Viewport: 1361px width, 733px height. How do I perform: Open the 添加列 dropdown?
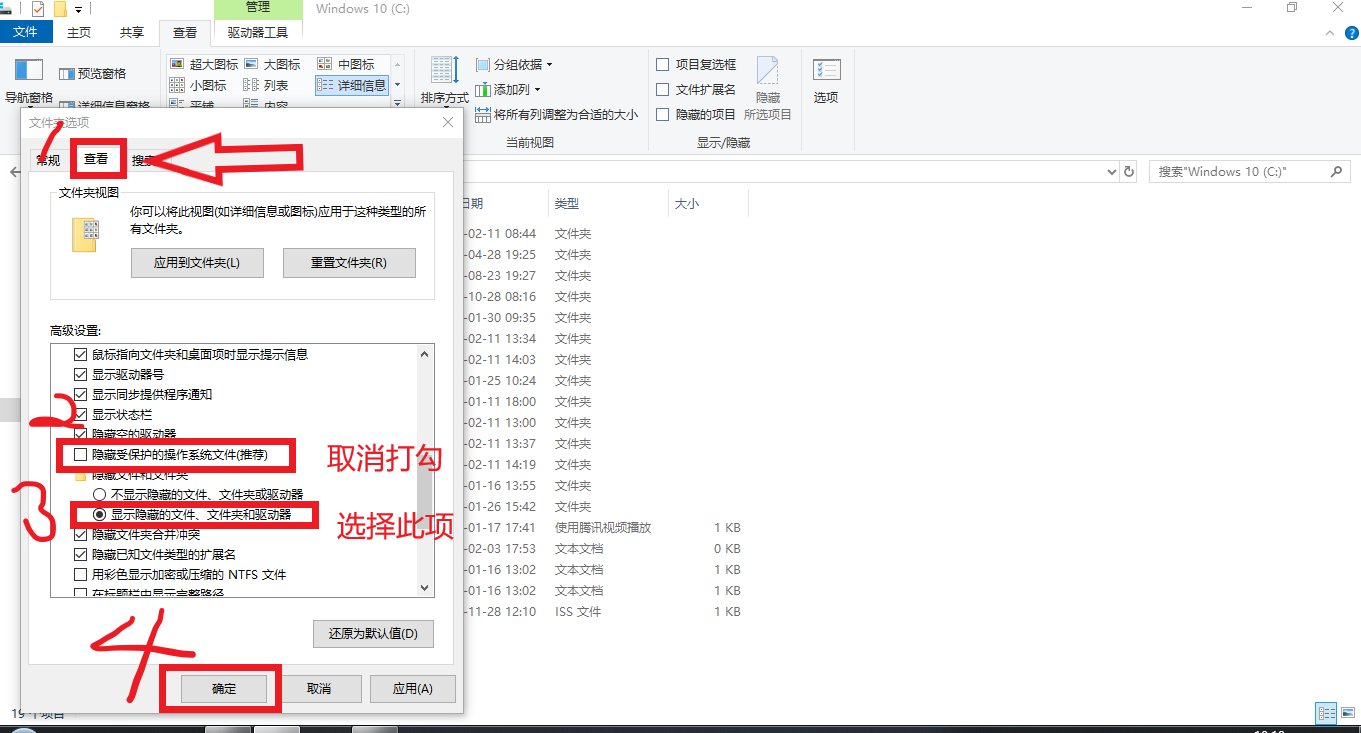509,89
